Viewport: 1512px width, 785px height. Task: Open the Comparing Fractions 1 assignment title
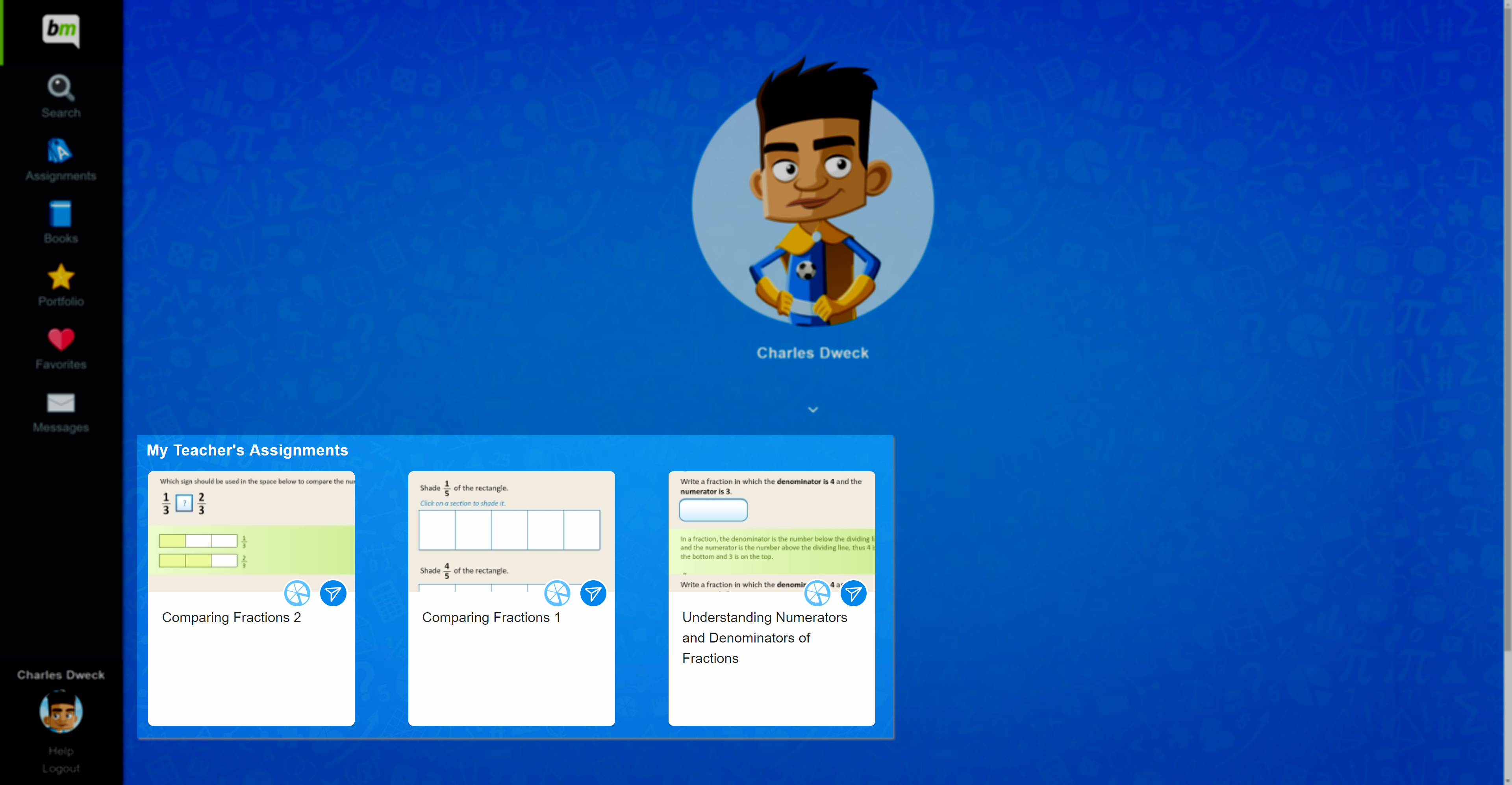pos(491,617)
